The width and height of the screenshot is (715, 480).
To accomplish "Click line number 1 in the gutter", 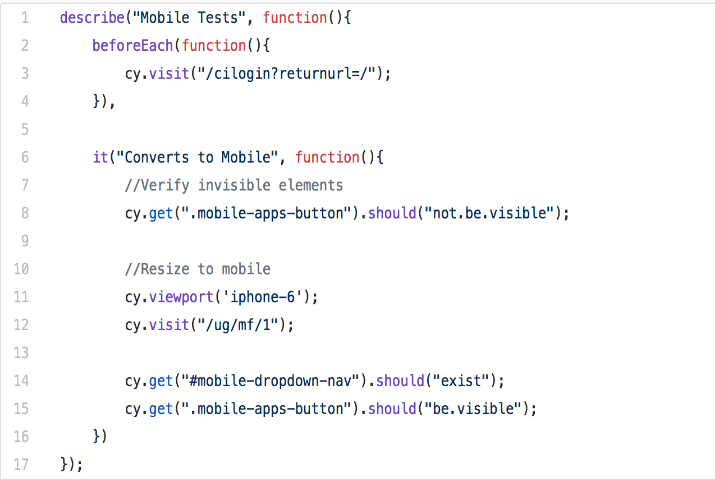I will click(23, 18).
